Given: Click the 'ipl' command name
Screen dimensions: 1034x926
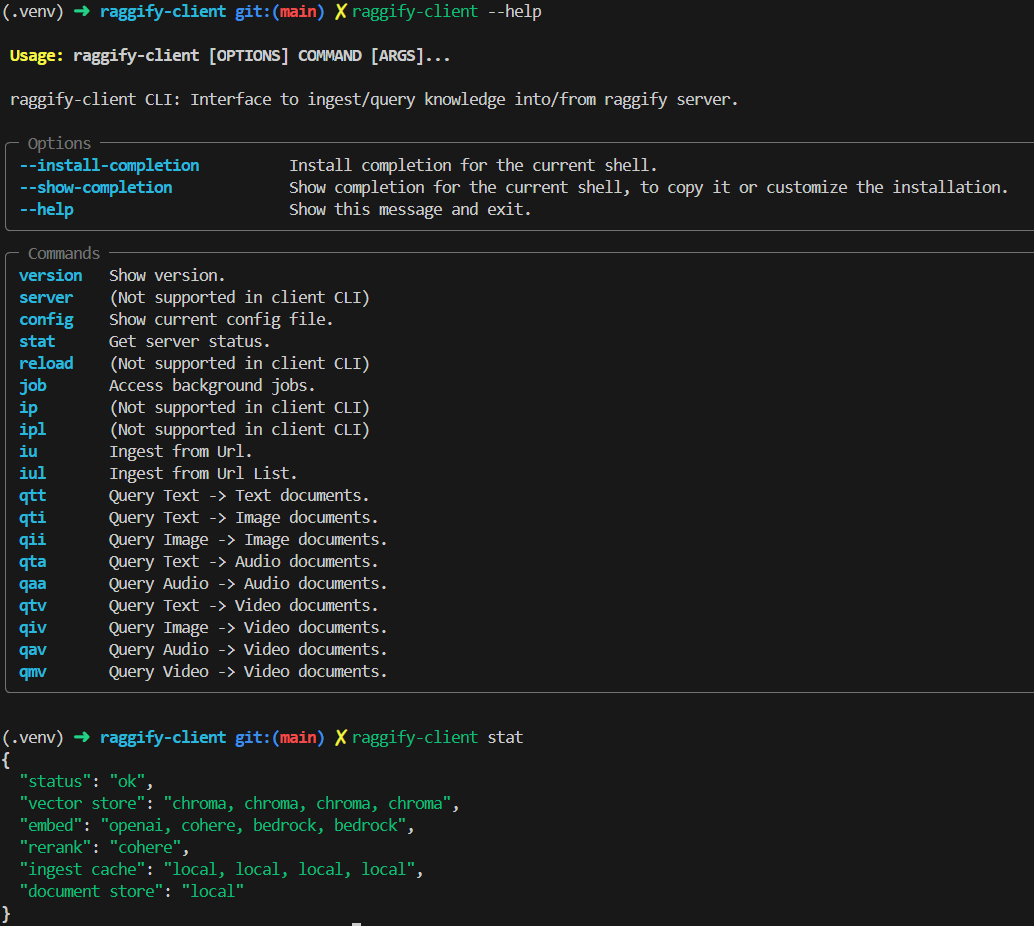Looking at the screenshot, I should coord(33,429).
